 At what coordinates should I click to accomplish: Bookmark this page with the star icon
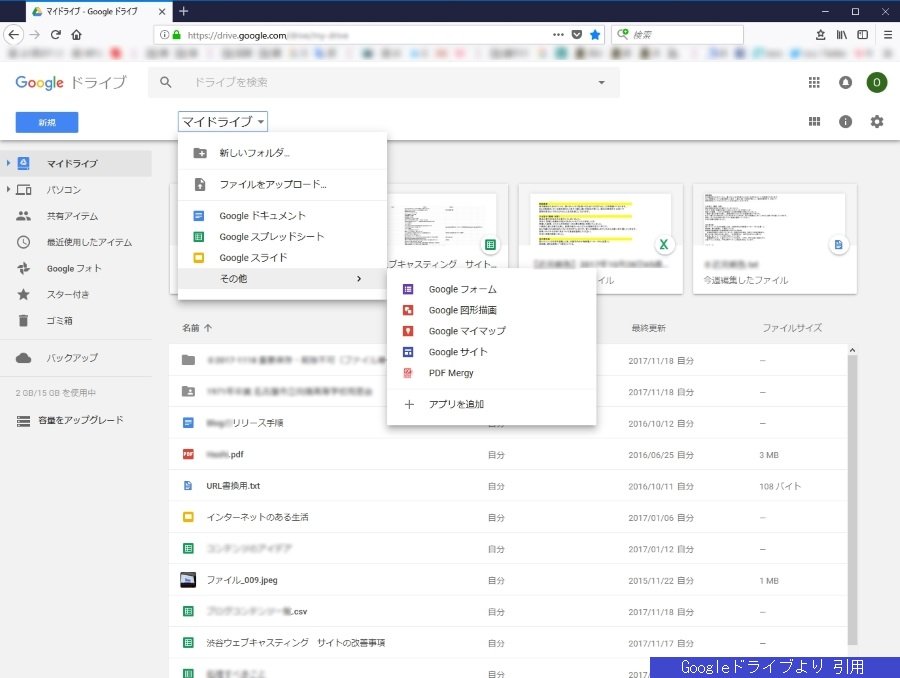(595, 35)
